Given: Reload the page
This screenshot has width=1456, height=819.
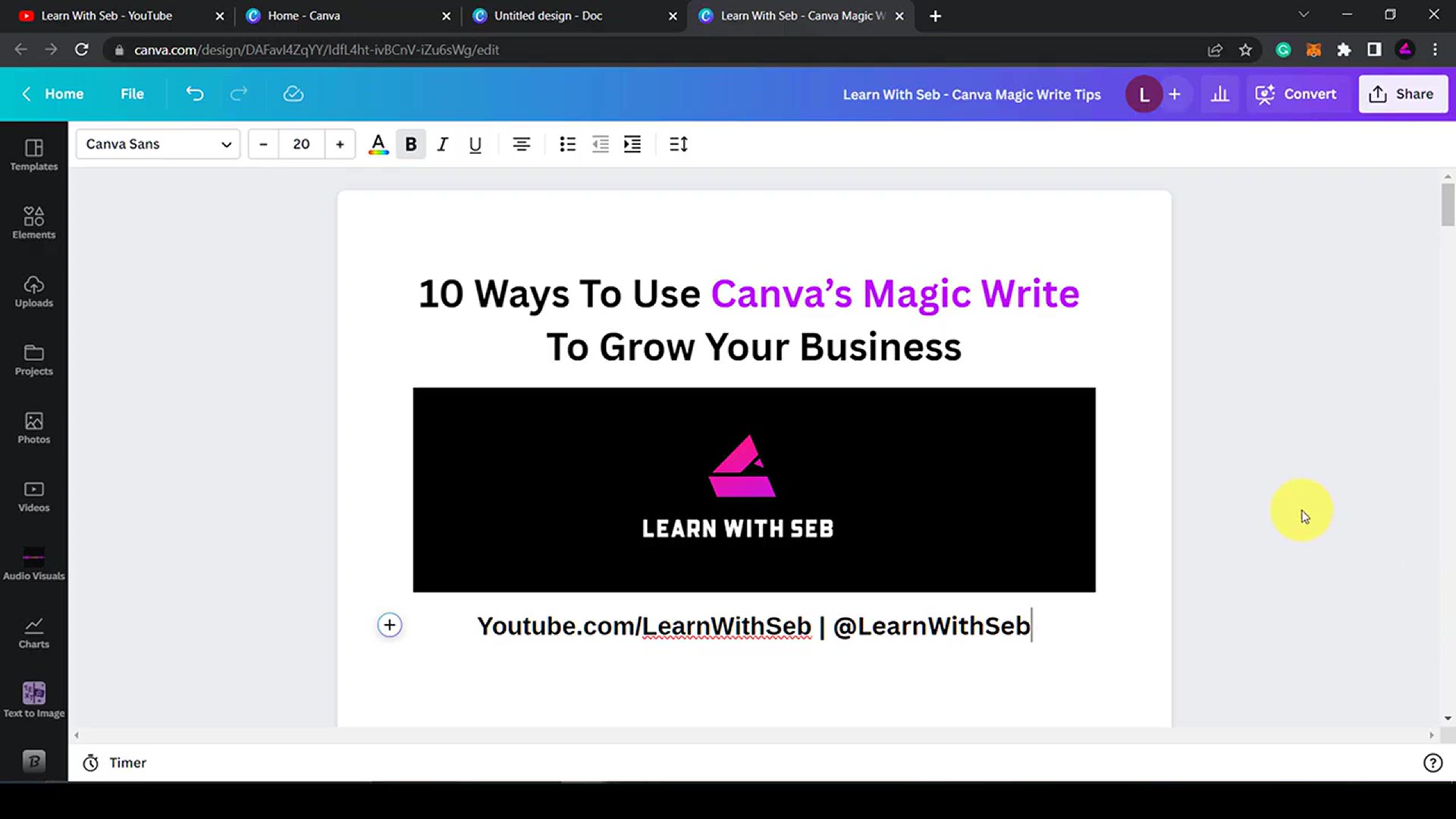Looking at the screenshot, I should coord(82,49).
